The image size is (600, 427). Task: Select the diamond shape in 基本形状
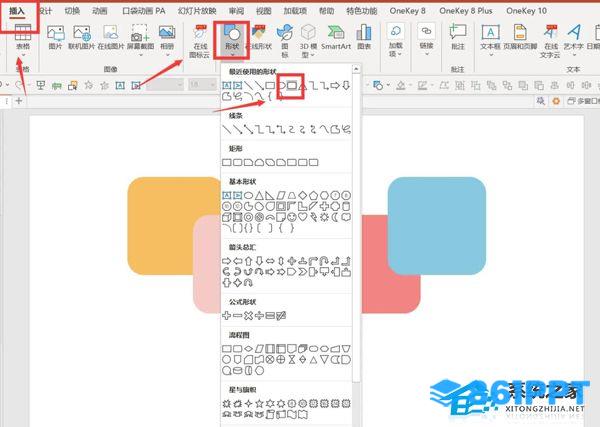tap(303, 196)
